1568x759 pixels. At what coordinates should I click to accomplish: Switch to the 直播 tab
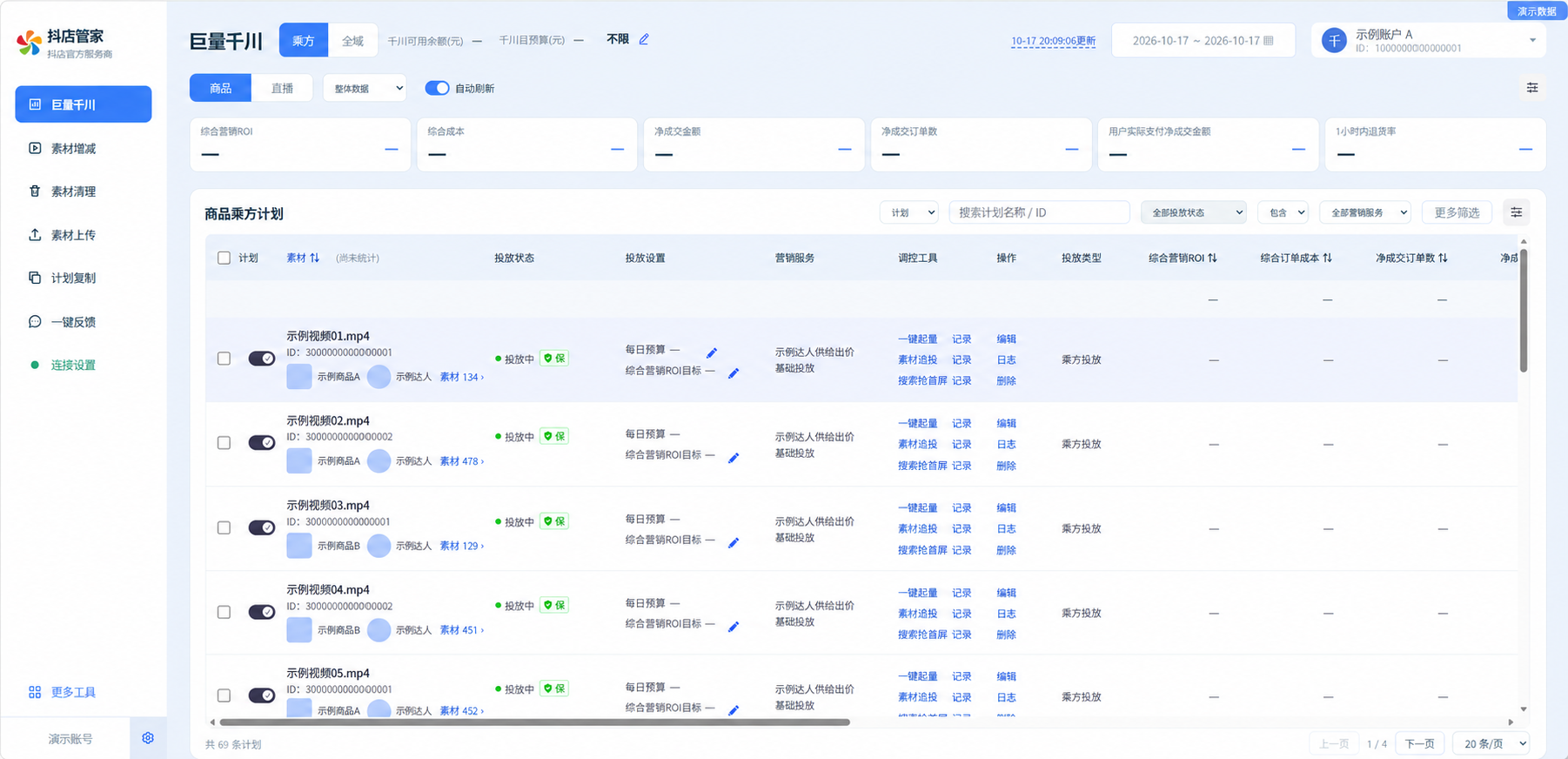point(282,88)
